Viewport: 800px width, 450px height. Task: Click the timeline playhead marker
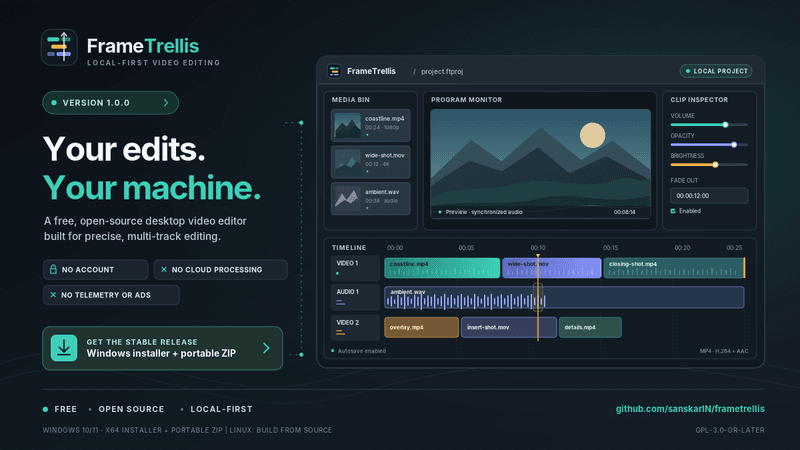(538, 256)
